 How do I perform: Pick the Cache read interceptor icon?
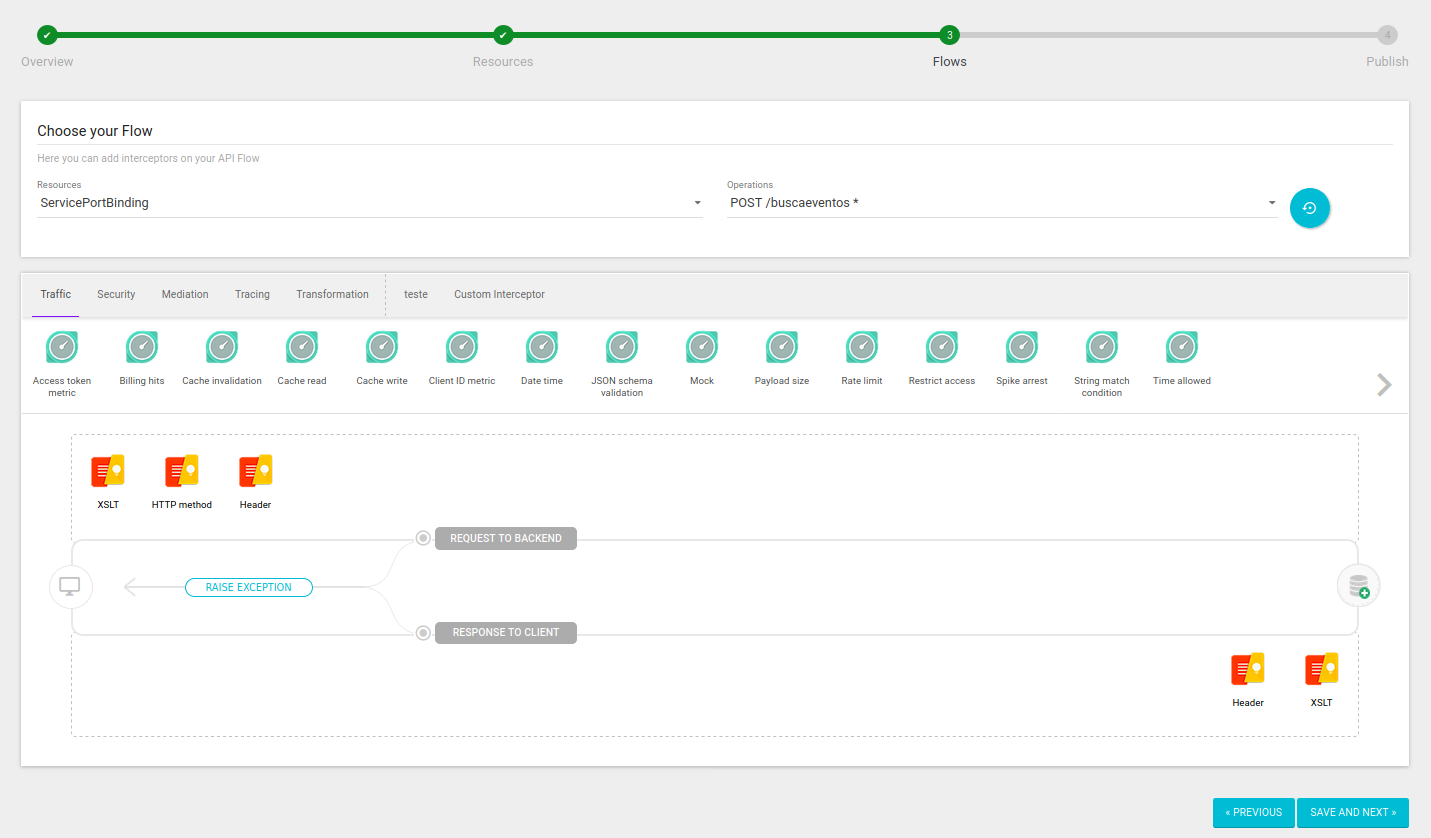301,348
